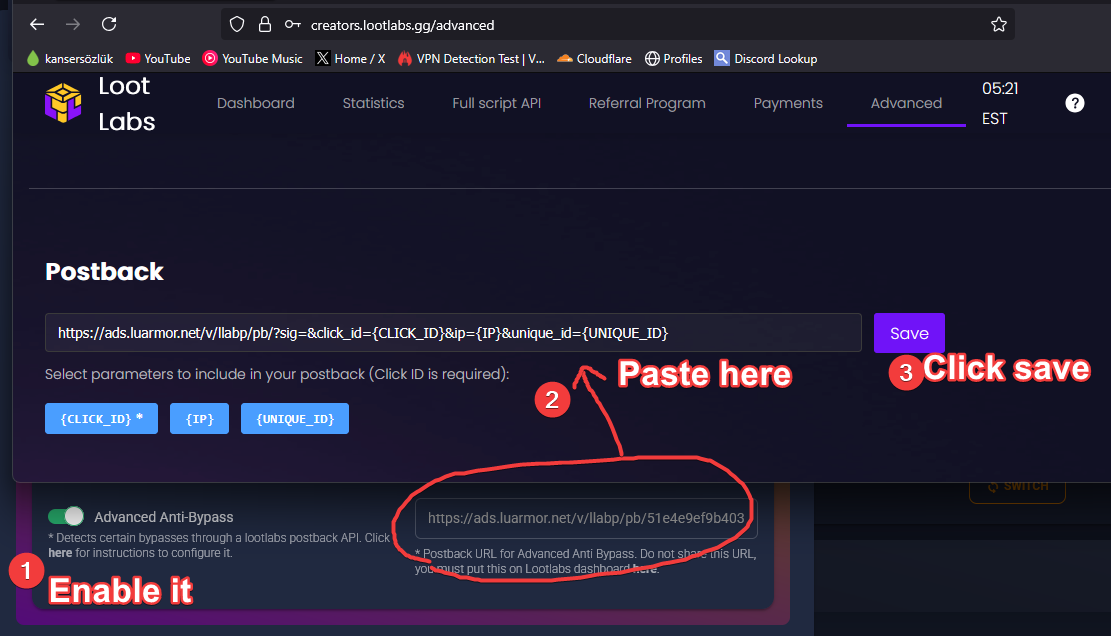Click the padlock site security icon
The image size is (1111, 636).
264,25
